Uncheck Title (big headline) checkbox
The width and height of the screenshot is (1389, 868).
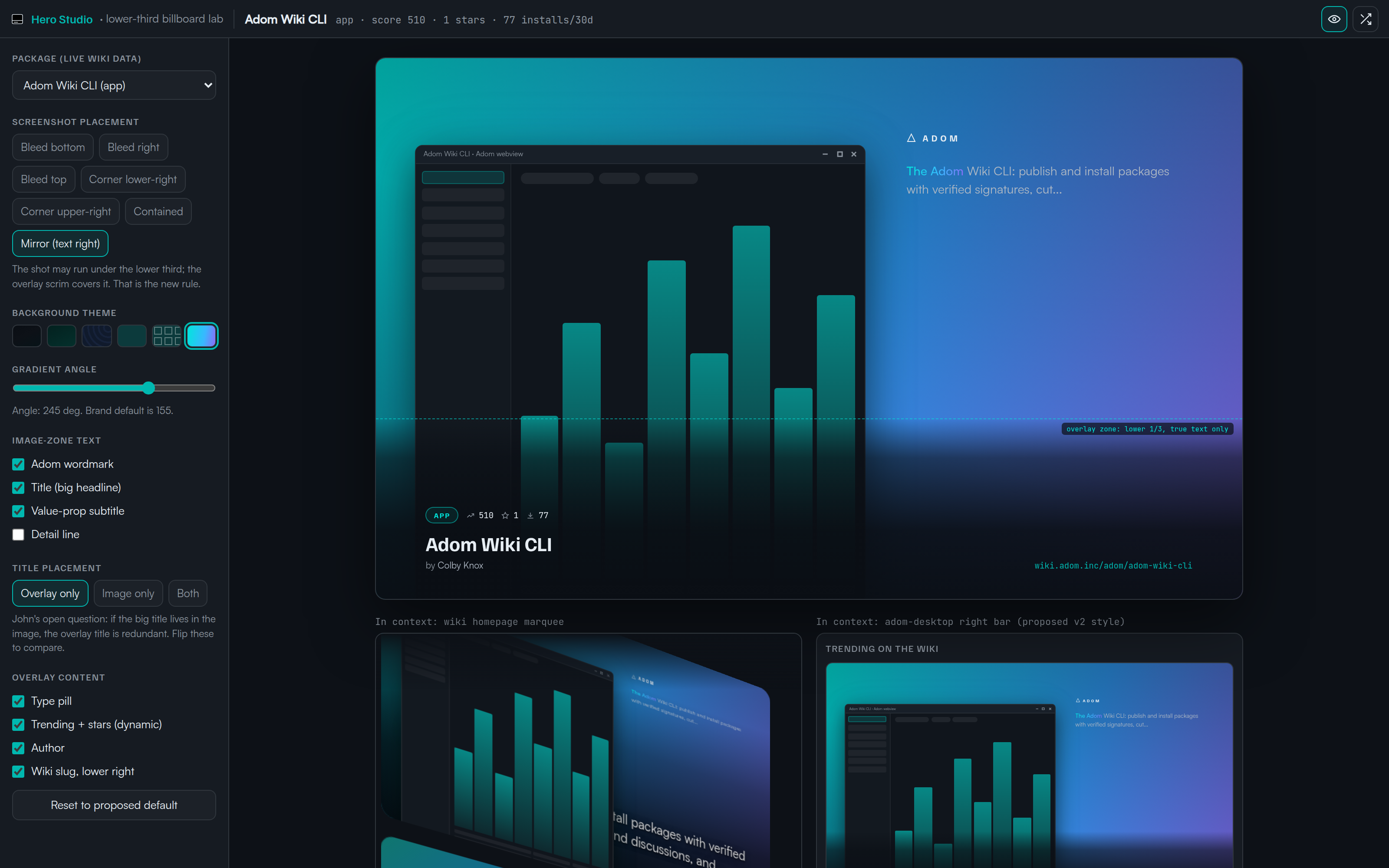point(18,488)
